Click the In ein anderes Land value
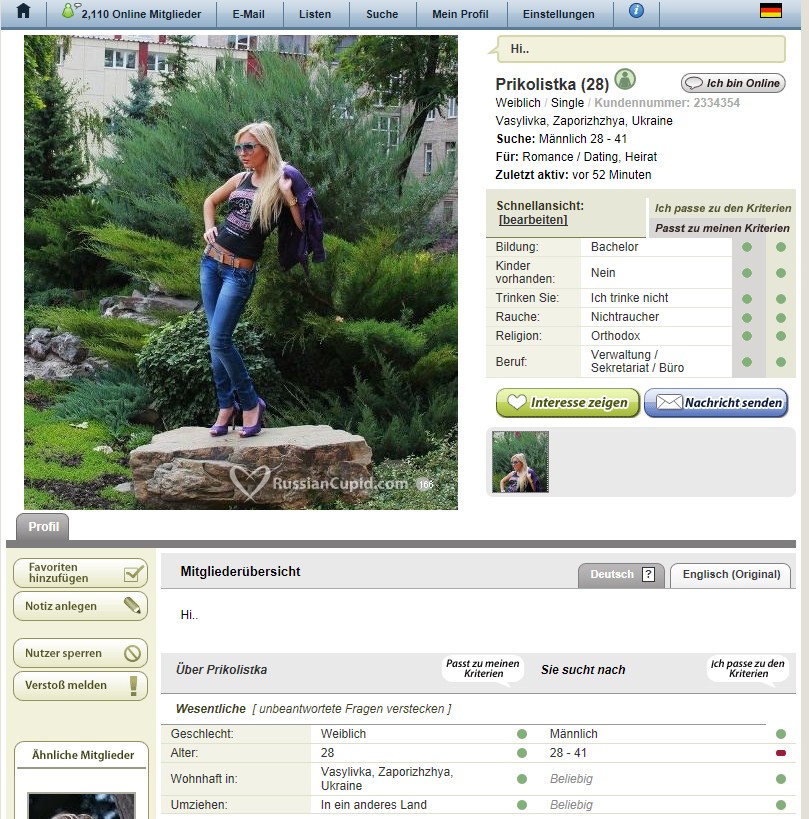Image resolution: width=809 pixels, height=819 pixels. [x=373, y=805]
